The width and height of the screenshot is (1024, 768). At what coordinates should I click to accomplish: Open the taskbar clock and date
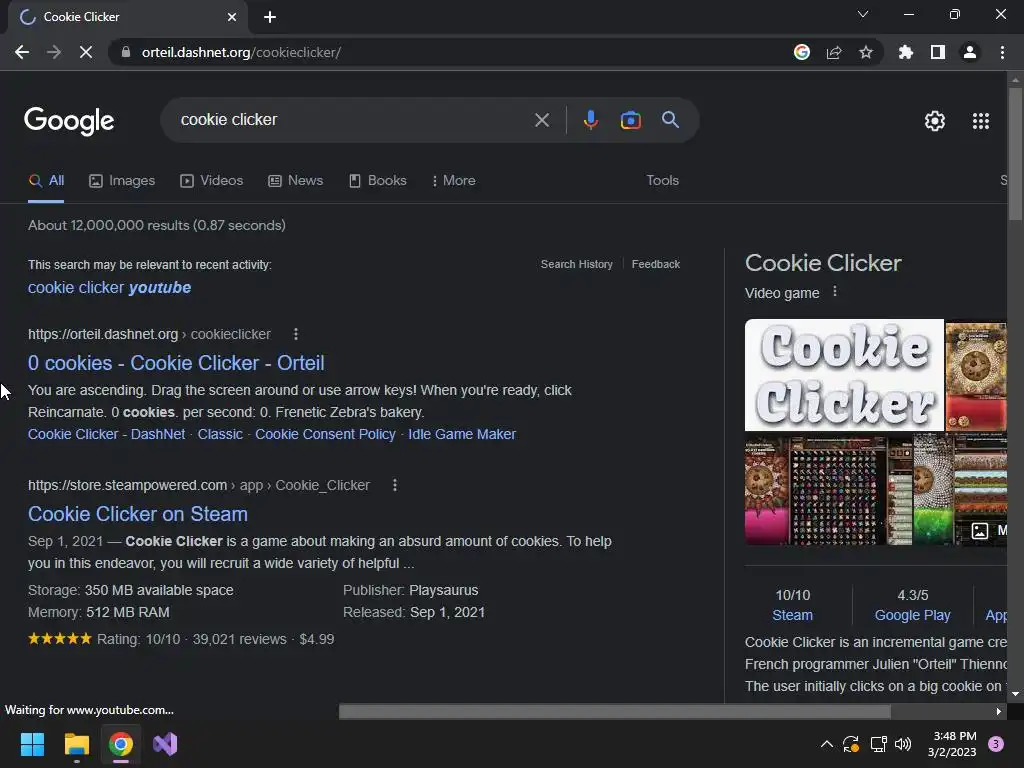(x=952, y=744)
